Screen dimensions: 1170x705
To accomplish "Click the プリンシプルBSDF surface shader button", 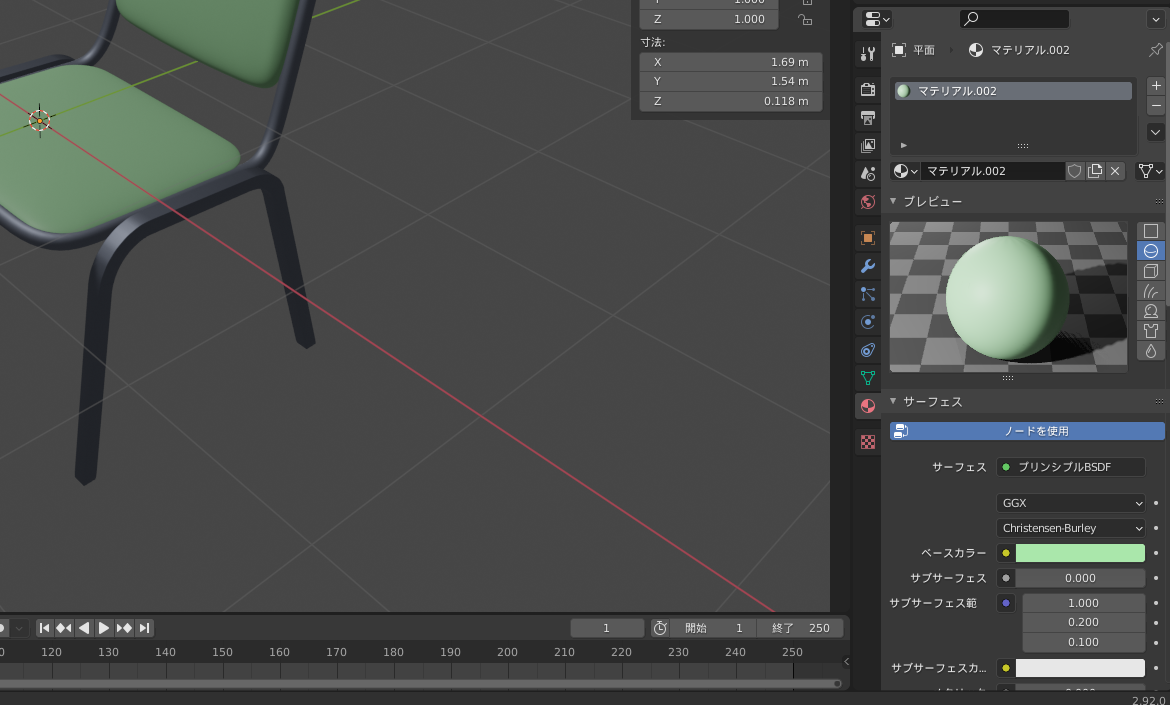I will (1070, 467).
